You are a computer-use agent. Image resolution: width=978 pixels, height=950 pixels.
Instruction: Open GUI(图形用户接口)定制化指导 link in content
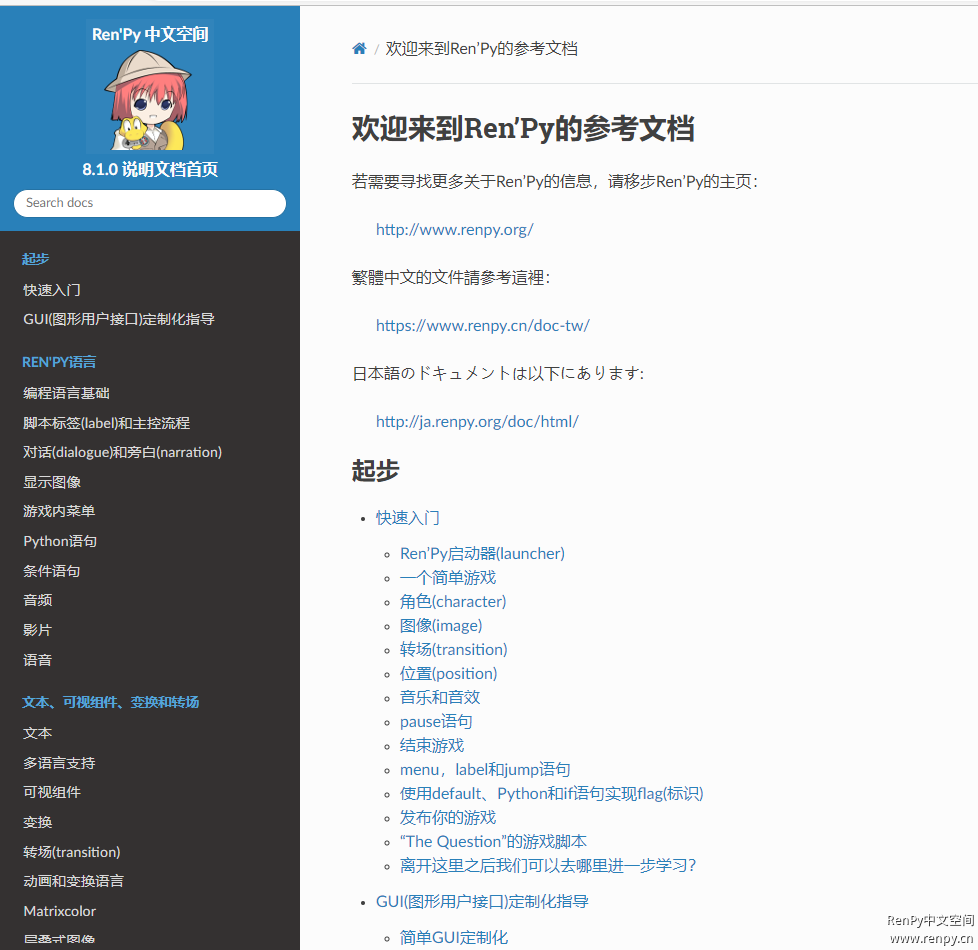point(482,901)
